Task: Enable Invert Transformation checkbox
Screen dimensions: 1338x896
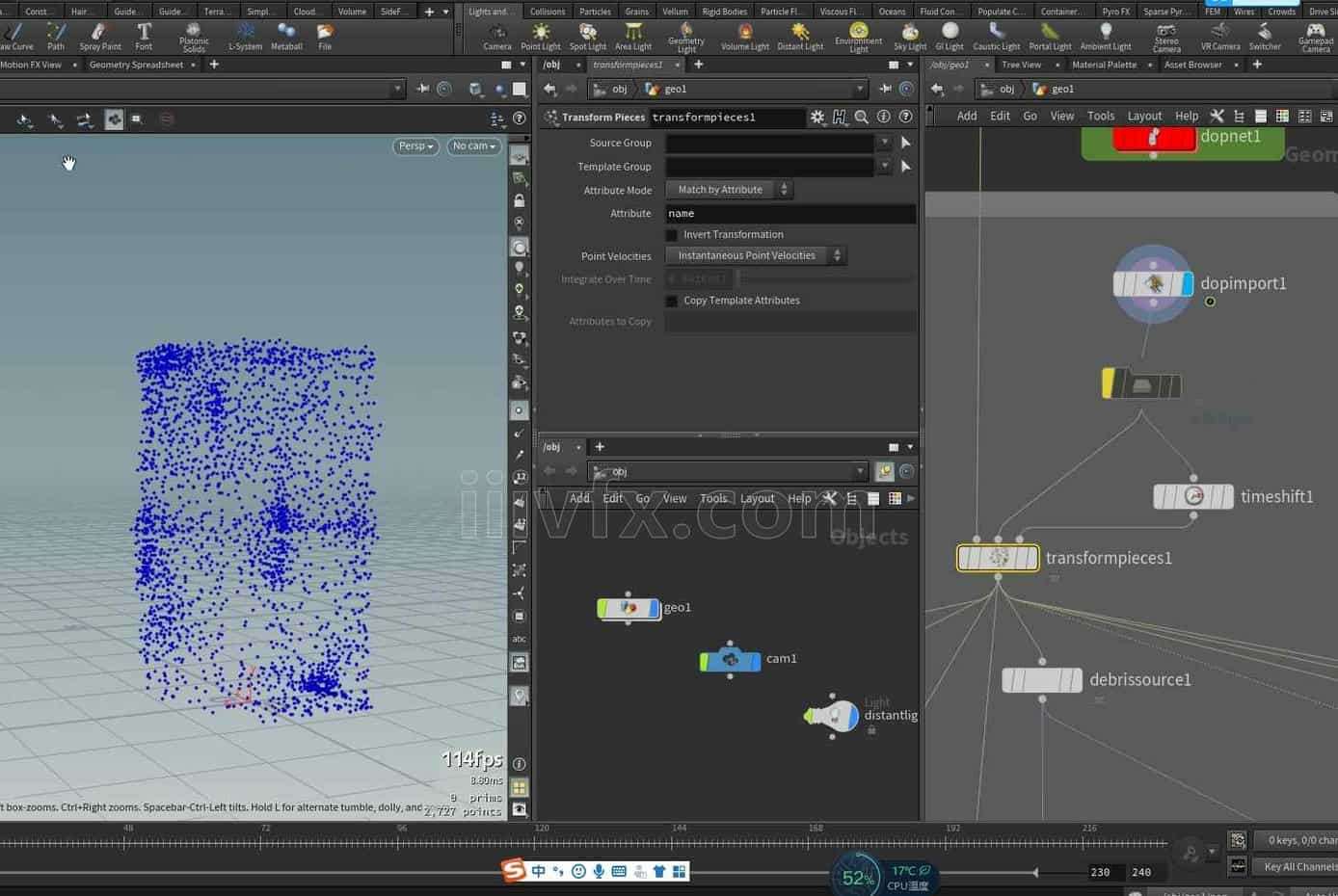Action: tap(672, 235)
